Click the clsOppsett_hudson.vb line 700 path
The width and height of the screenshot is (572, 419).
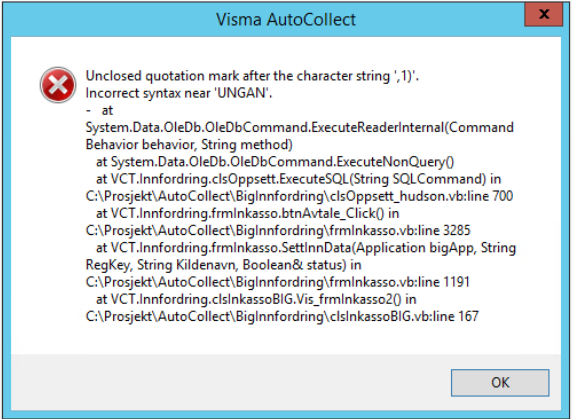click(299, 196)
